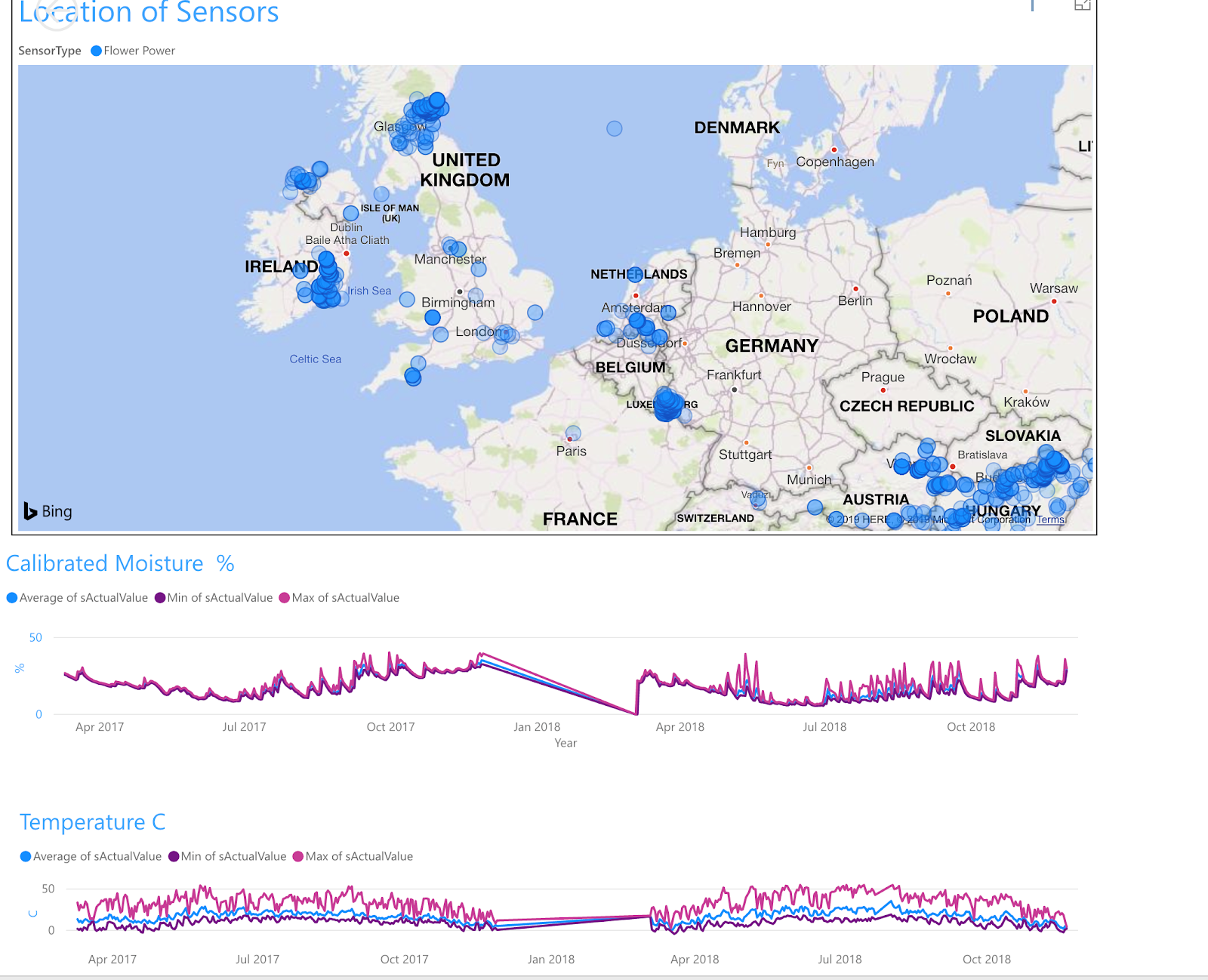Click the Celtic Sea label

pos(316,359)
